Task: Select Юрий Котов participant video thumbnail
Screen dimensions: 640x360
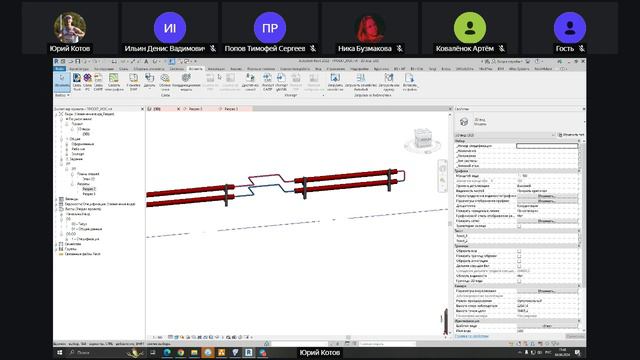Action: pos(70,28)
